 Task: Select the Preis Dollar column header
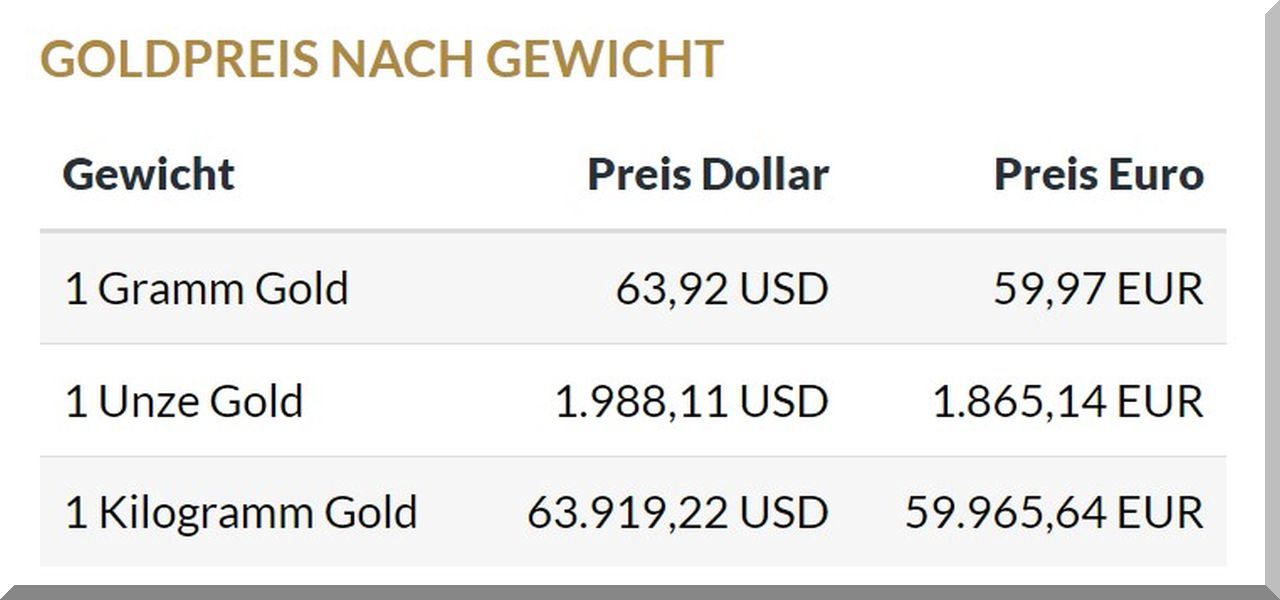(708, 174)
